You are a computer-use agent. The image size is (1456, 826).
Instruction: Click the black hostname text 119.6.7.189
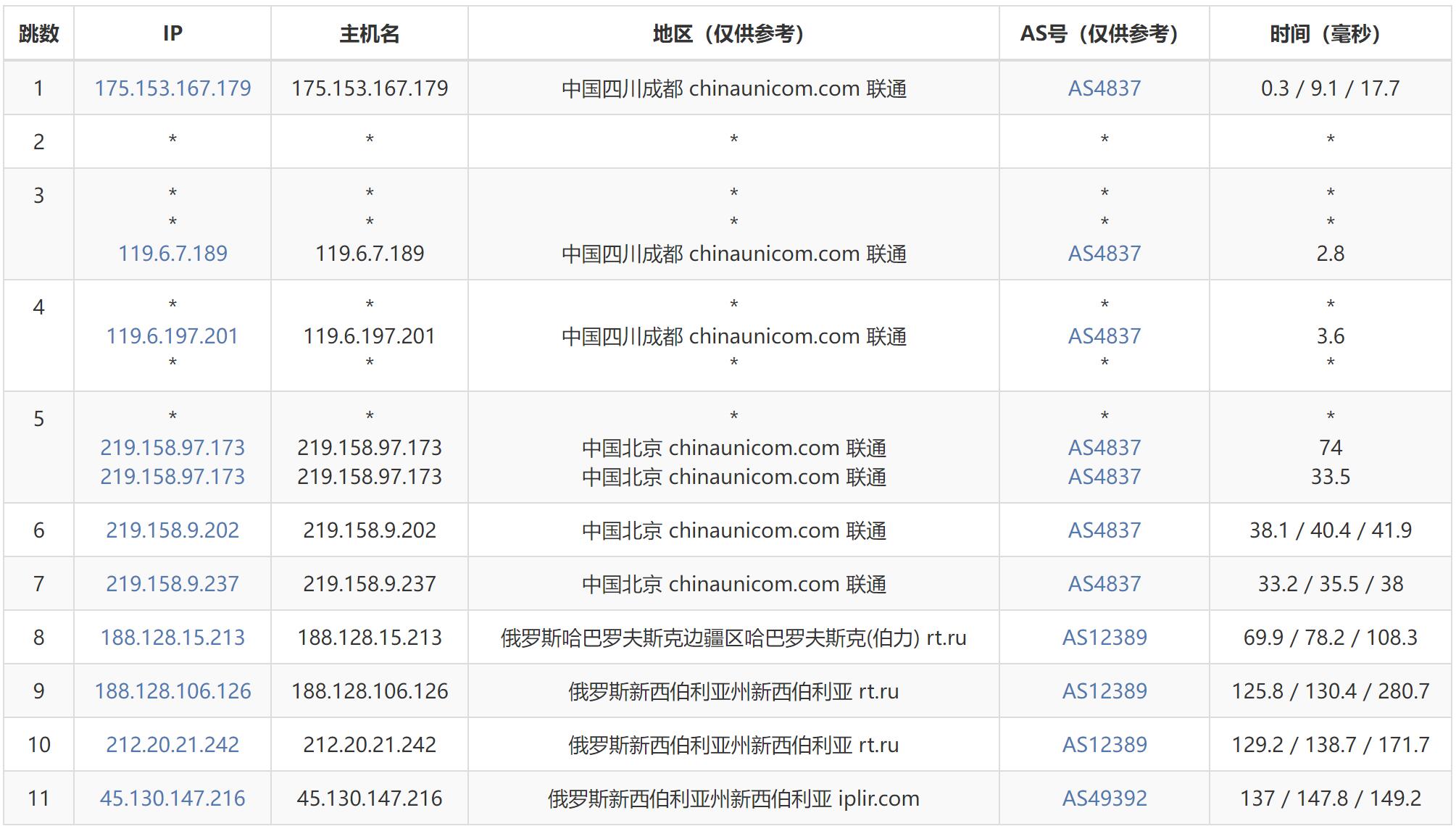(370, 254)
